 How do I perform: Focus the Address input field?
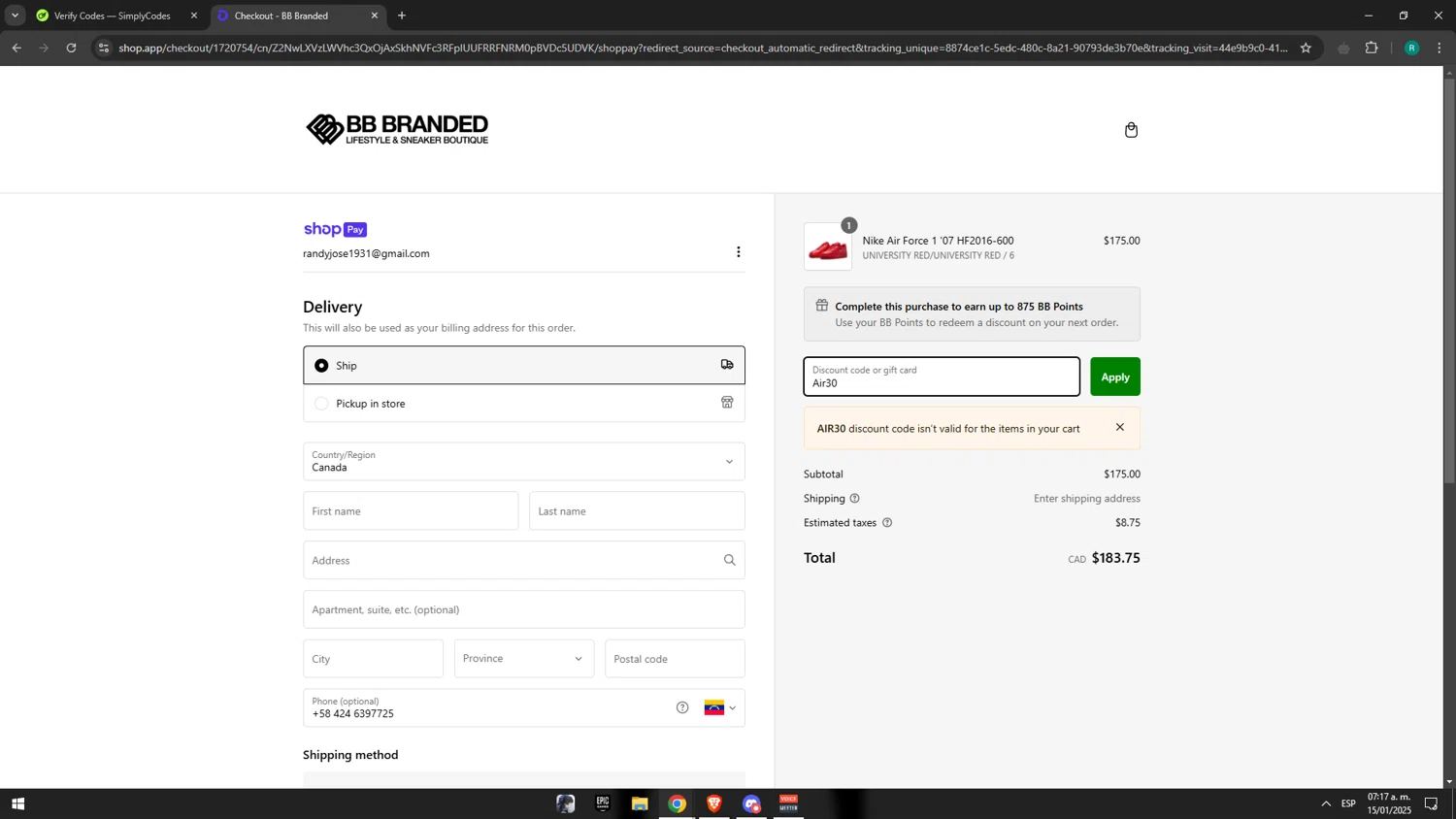click(x=524, y=560)
